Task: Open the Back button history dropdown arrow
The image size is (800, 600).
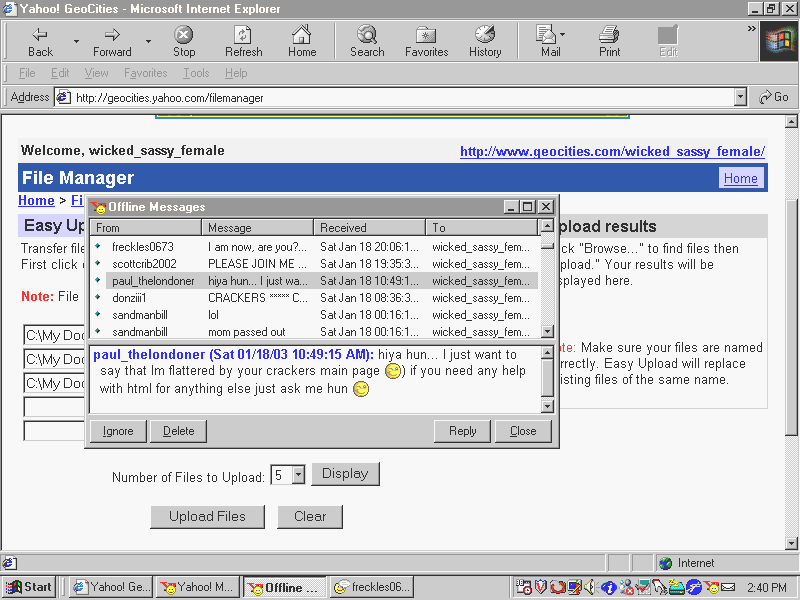Action: click(x=76, y=41)
